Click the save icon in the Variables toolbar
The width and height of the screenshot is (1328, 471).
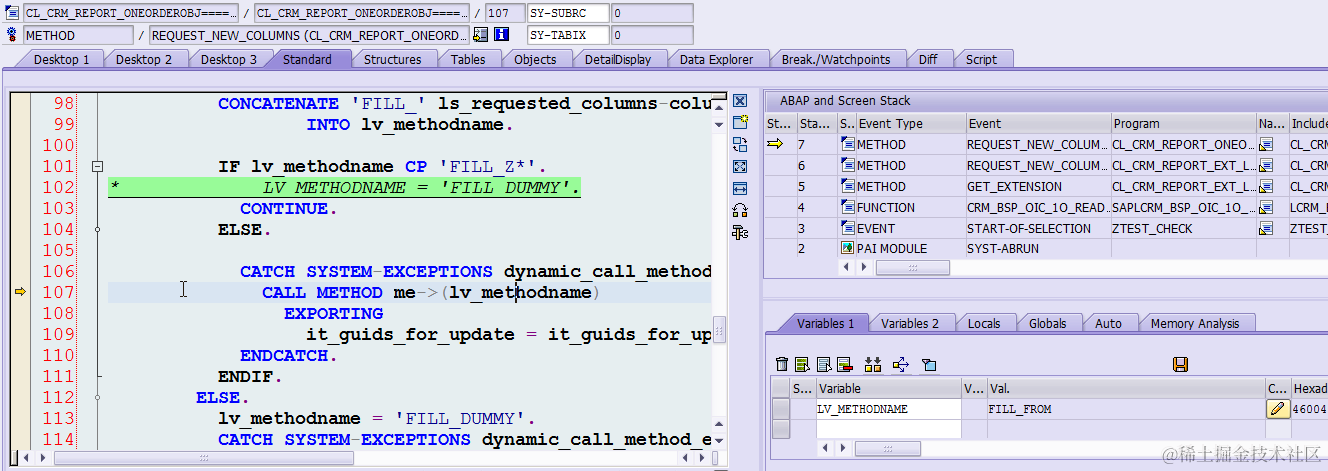coord(1180,364)
